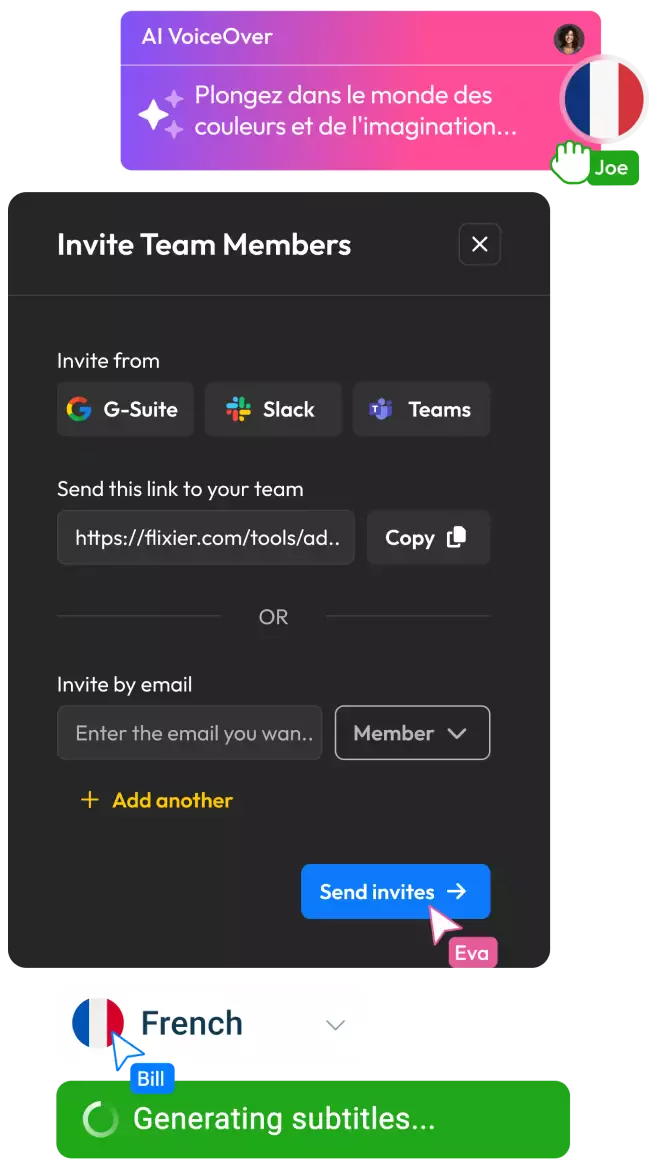Click the small French flag beside the French label

[98, 1023]
